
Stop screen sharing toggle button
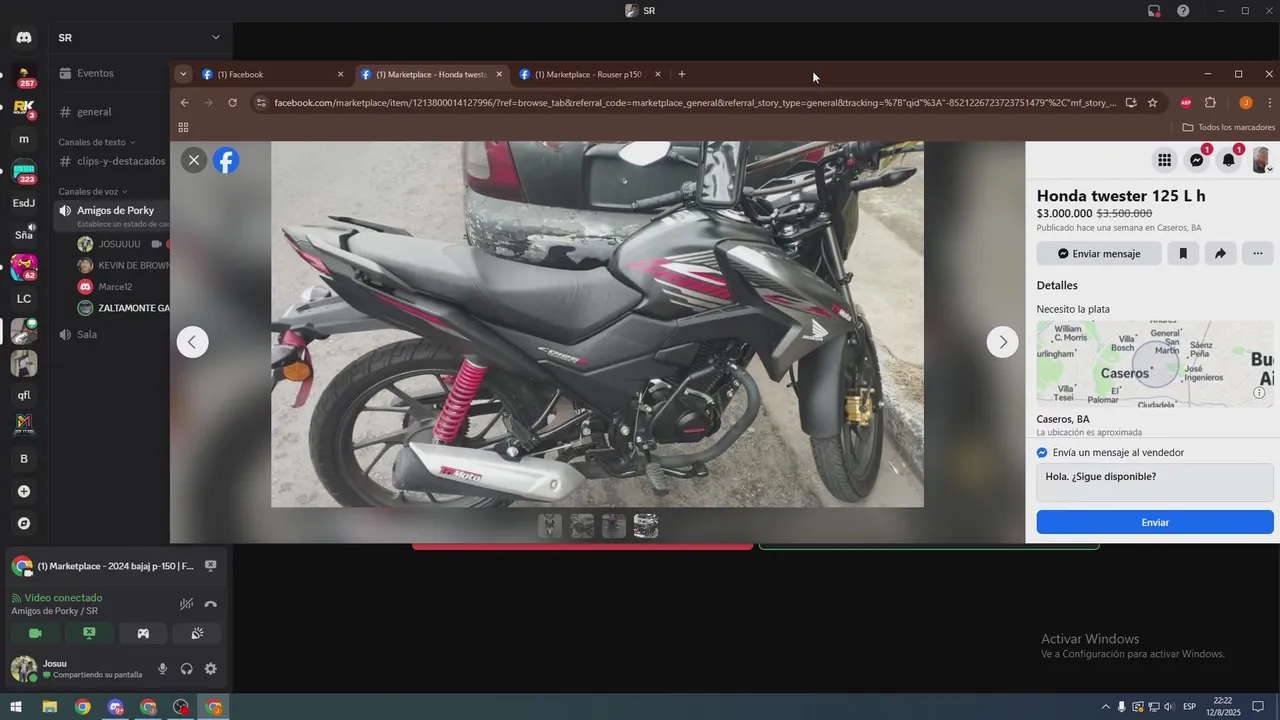(89, 633)
